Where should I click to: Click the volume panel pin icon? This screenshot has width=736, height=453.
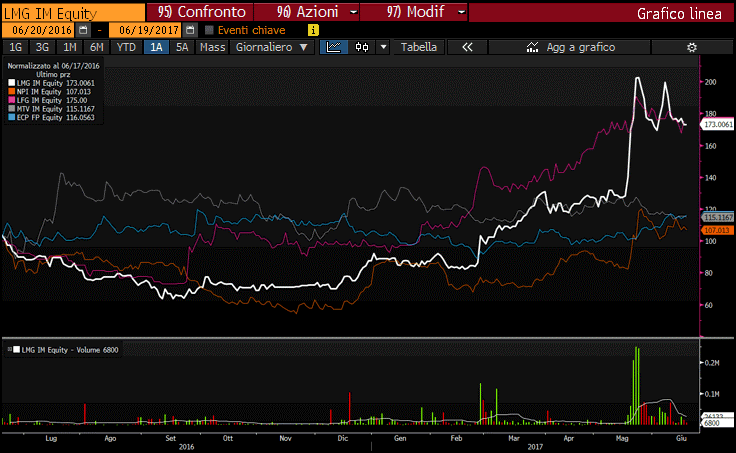click(9, 349)
